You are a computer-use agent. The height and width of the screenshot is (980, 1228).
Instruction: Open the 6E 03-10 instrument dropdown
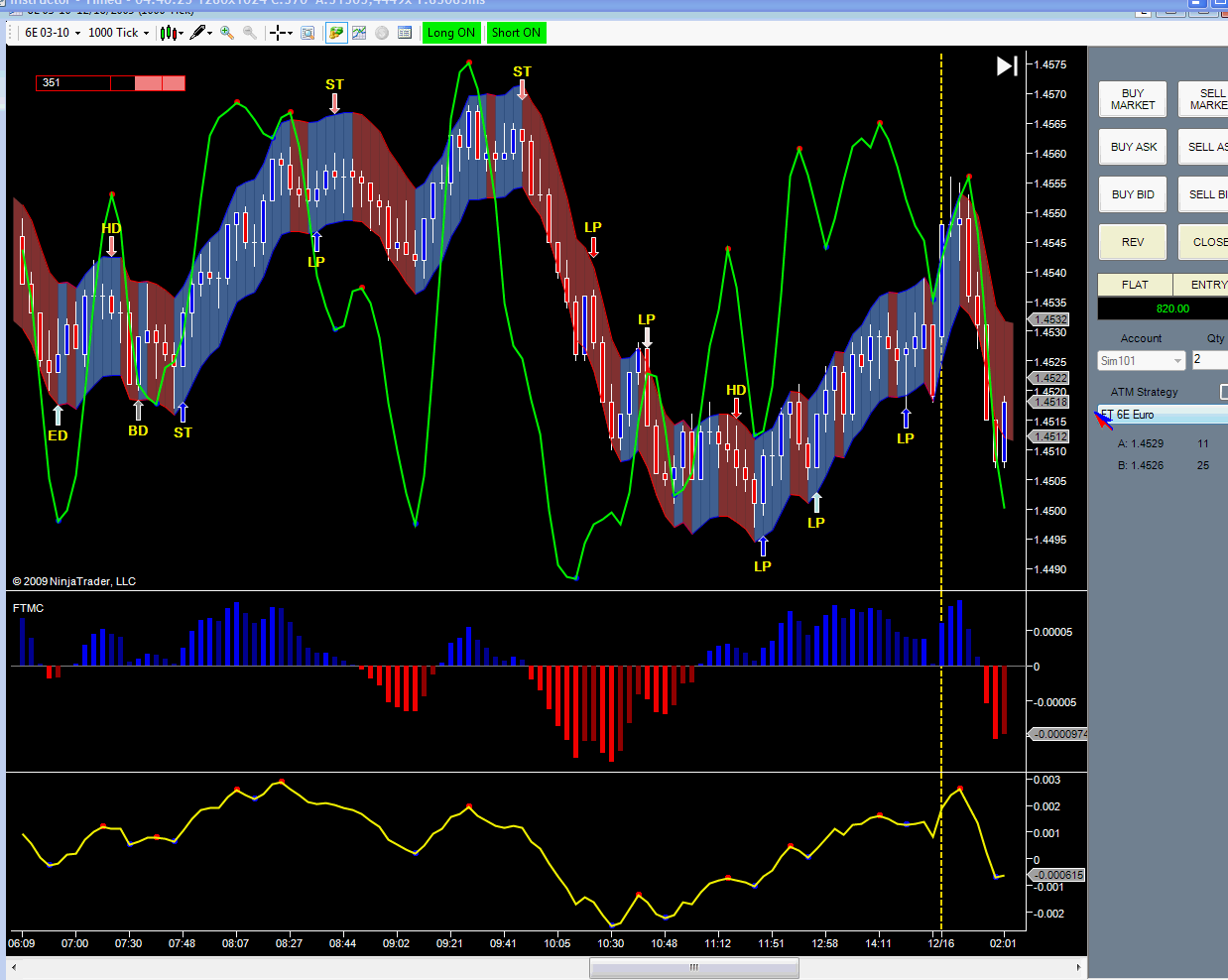coord(53,33)
